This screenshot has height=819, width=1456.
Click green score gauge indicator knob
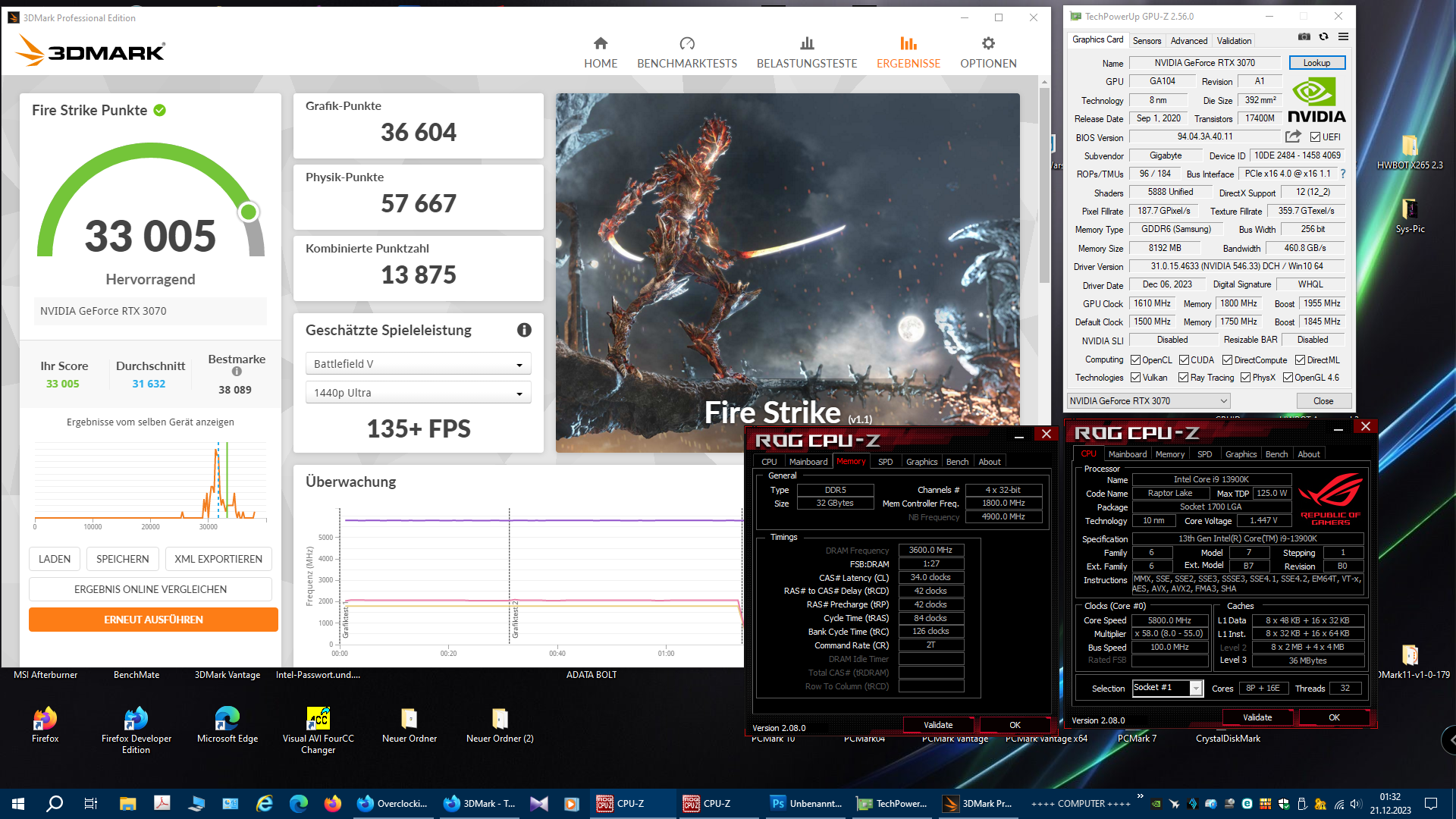(x=249, y=212)
